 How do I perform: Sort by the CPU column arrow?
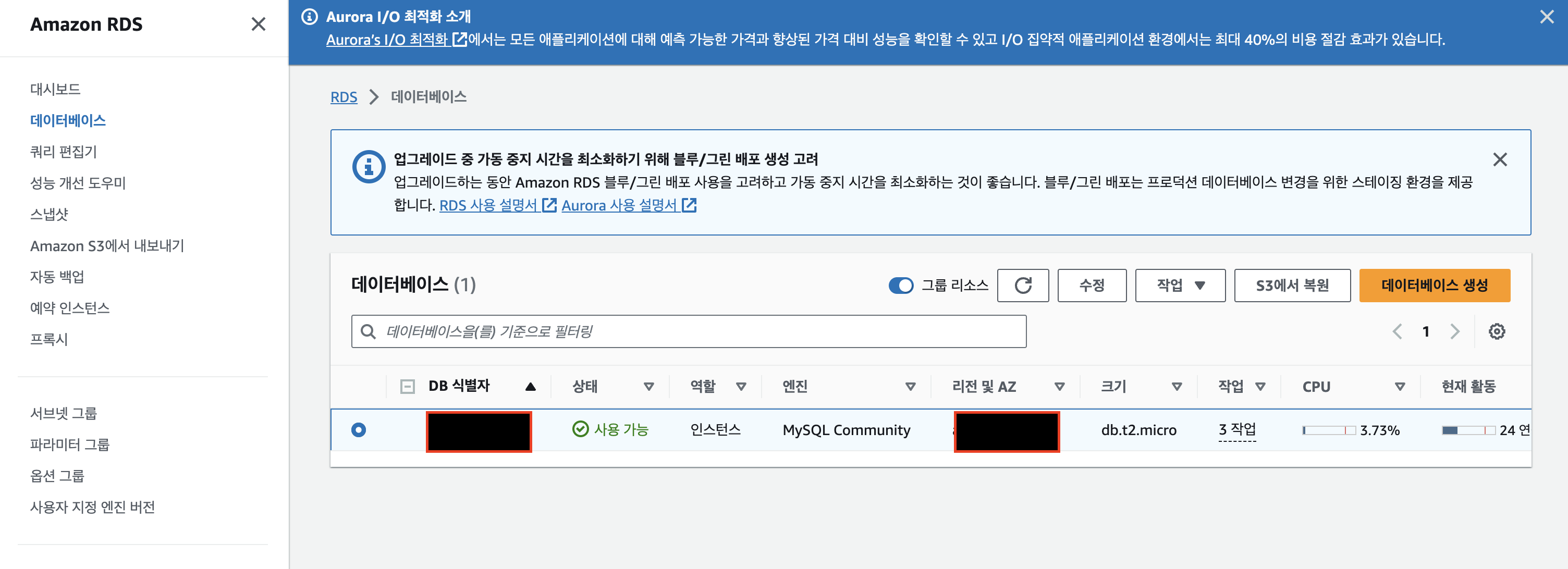pyautogui.click(x=1400, y=387)
